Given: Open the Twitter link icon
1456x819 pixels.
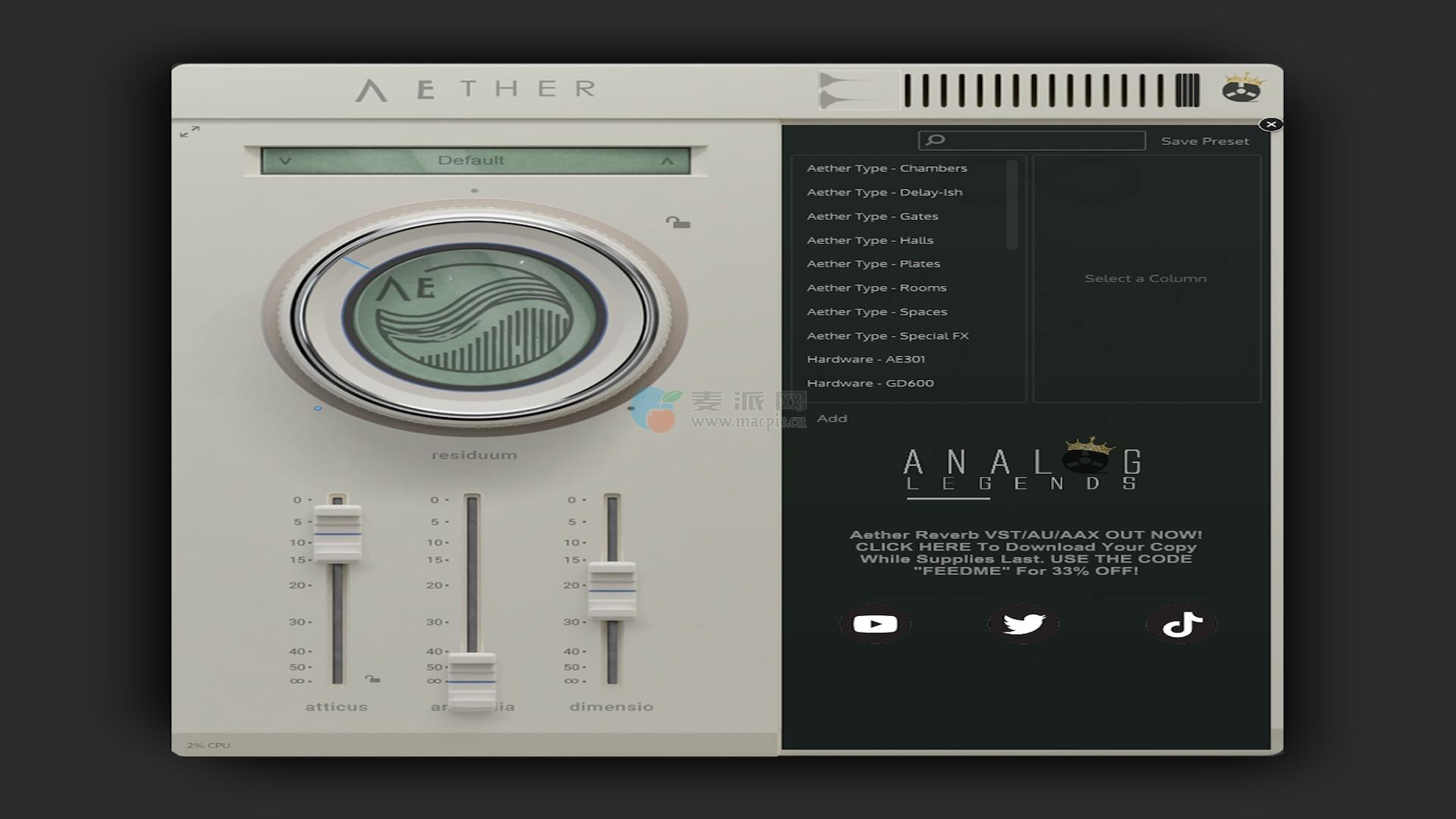Looking at the screenshot, I should [x=1024, y=624].
